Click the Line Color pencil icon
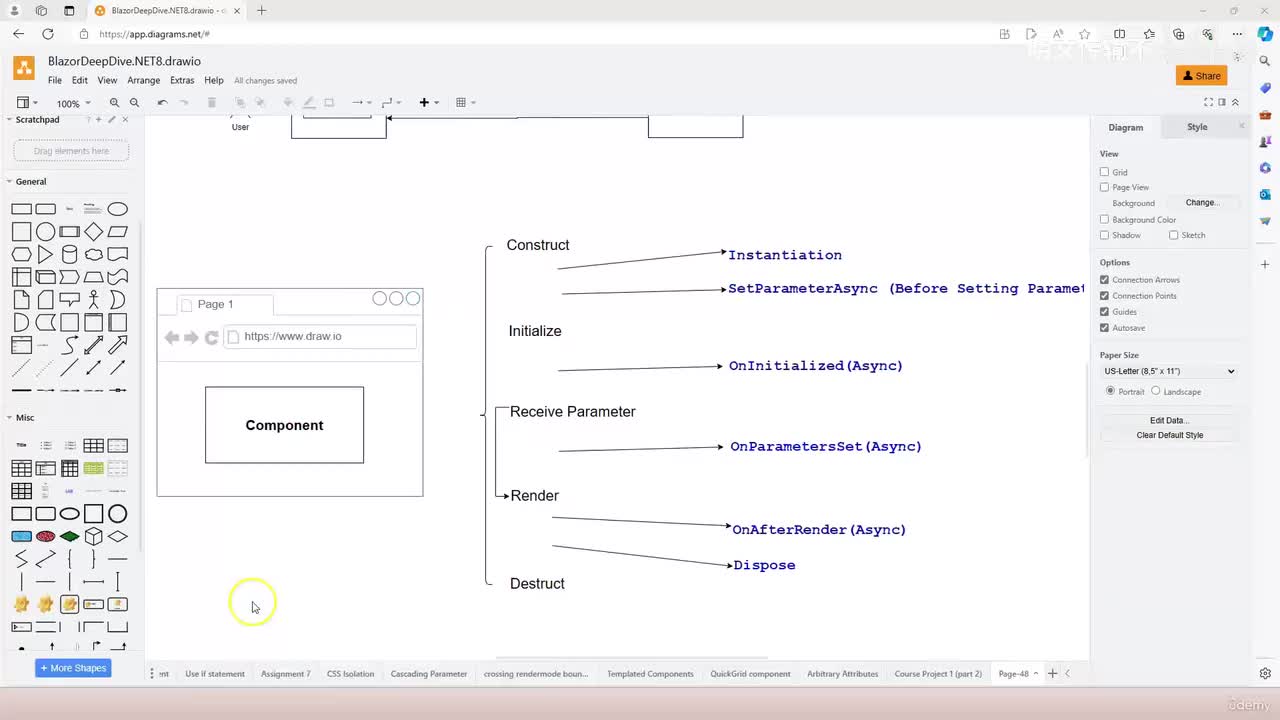 pyautogui.click(x=308, y=103)
